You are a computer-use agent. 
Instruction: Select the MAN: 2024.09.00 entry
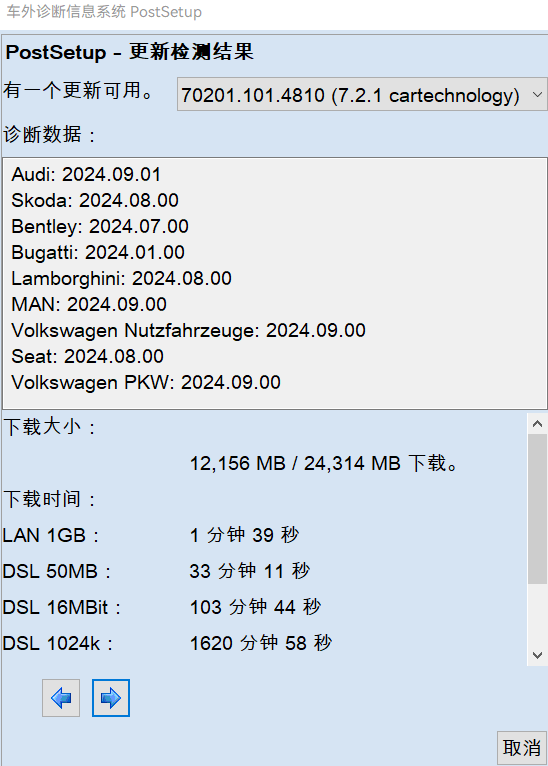(x=89, y=304)
